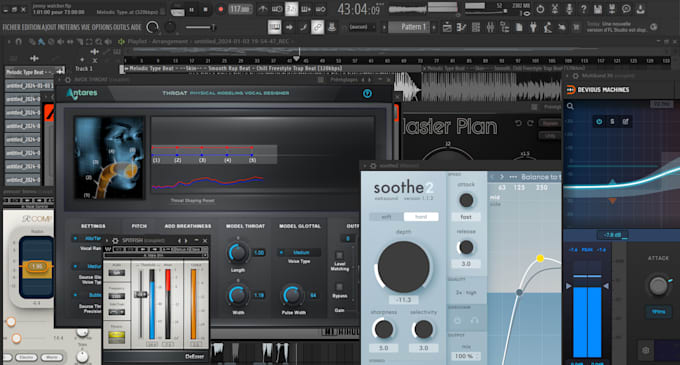Screen dimensions: 680x365
Task: Click the ATTACK knob in Devious Machines
Action: click(x=658, y=286)
